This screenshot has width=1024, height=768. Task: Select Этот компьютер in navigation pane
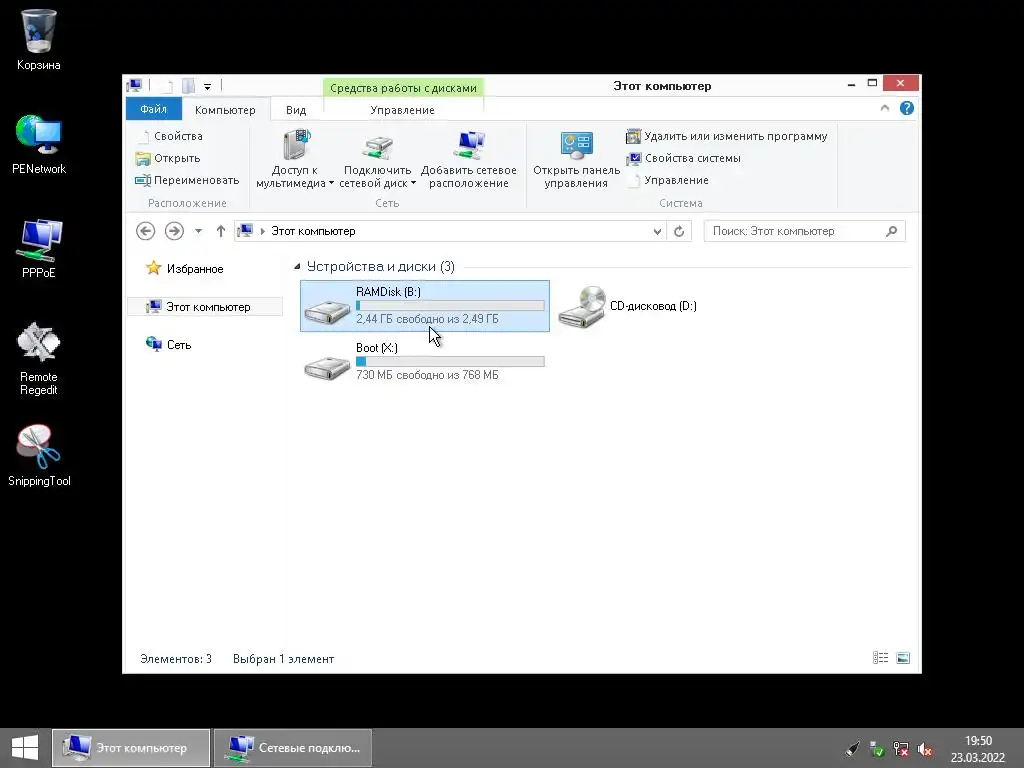[x=205, y=307]
